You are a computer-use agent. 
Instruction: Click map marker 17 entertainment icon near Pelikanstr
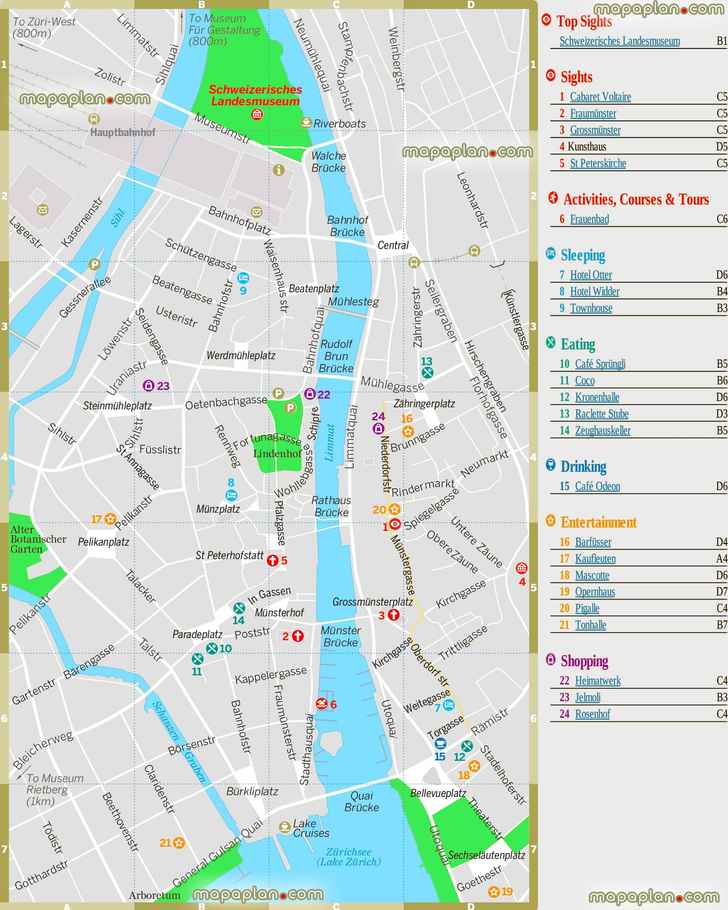pos(110,519)
